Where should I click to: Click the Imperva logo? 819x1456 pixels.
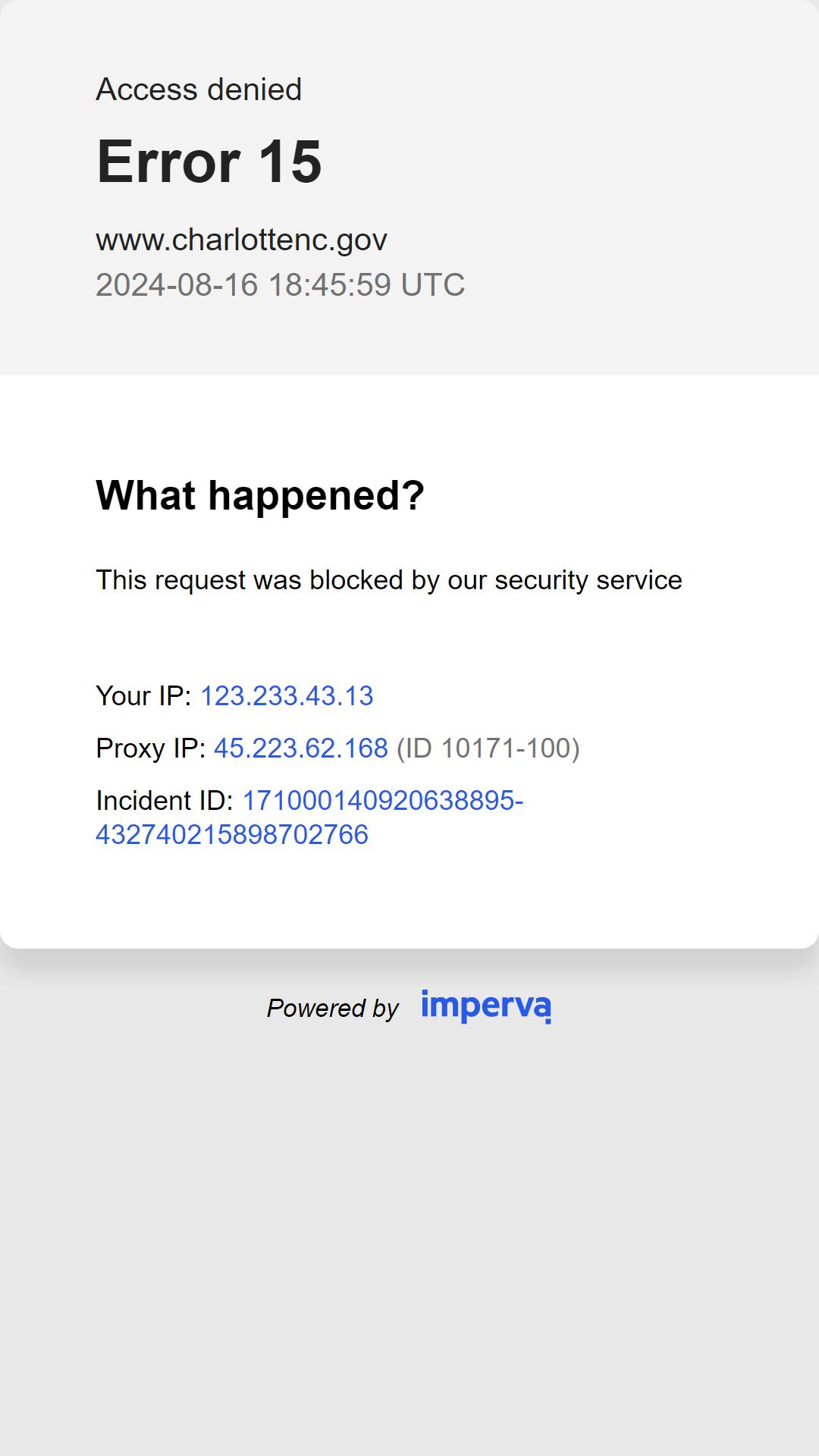point(486,1006)
